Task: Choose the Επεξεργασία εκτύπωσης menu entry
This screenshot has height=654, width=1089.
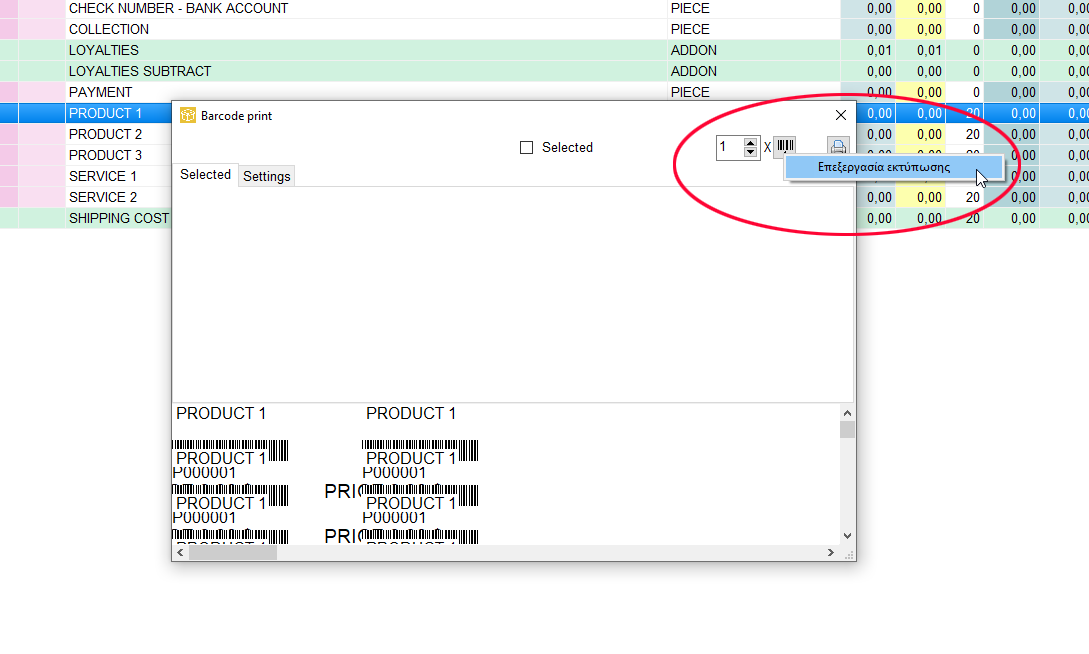Action: 894,167
